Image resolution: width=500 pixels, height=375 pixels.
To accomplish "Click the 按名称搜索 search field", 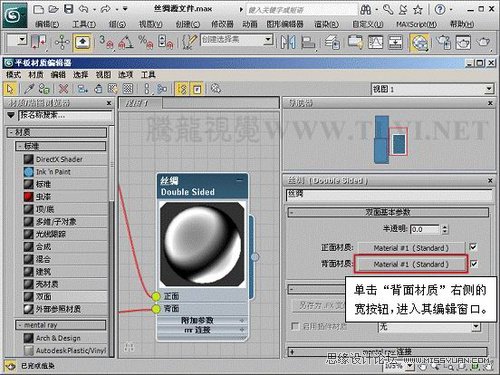I will 65,116.
